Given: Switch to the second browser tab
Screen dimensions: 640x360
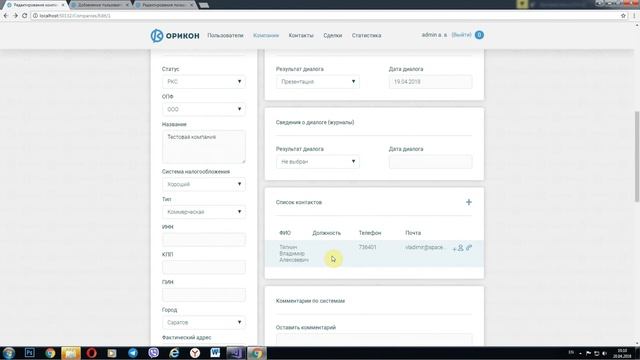Looking at the screenshot, I should 100,5.
